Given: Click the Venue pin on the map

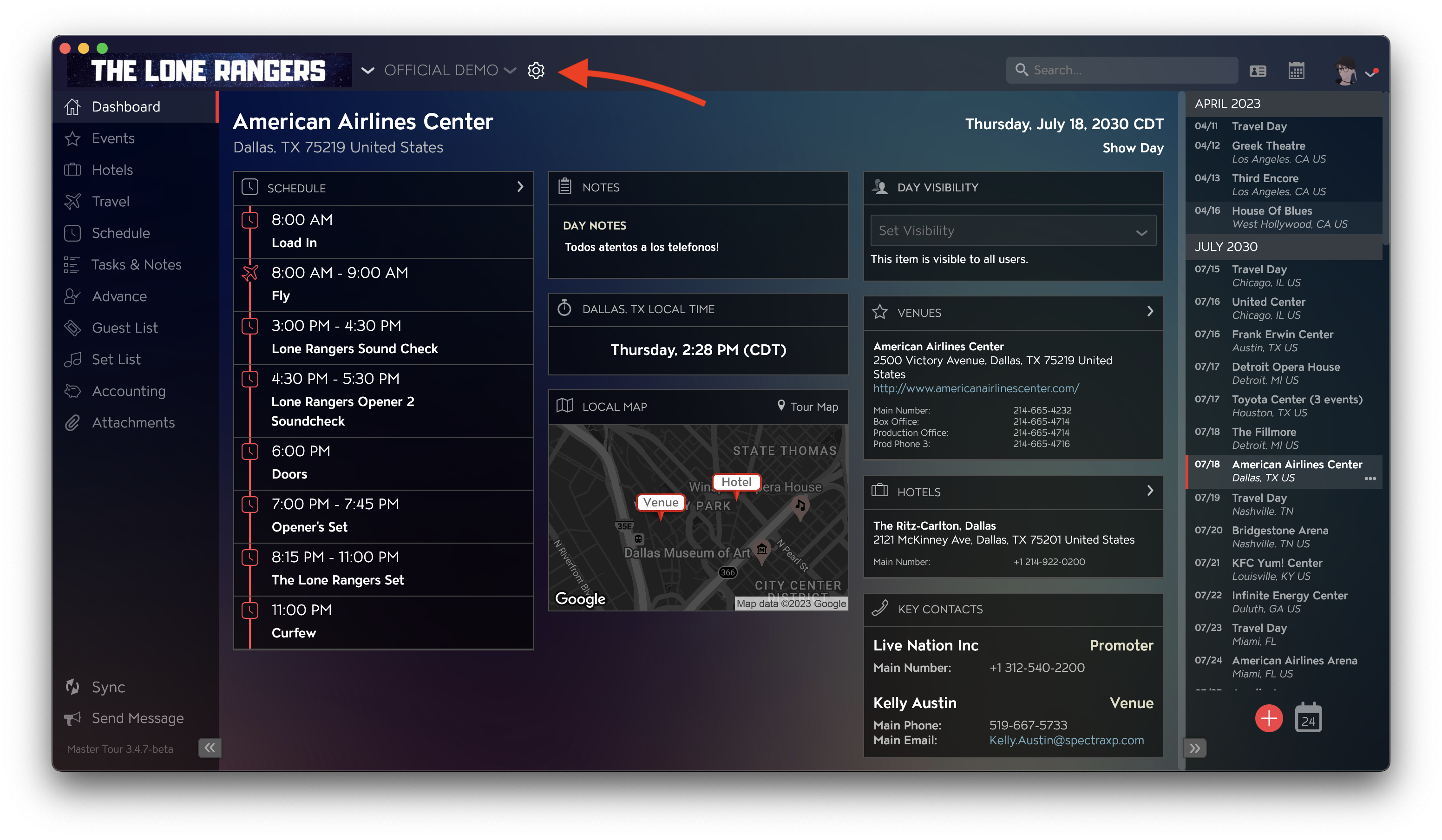Looking at the screenshot, I should pyautogui.click(x=661, y=506).
